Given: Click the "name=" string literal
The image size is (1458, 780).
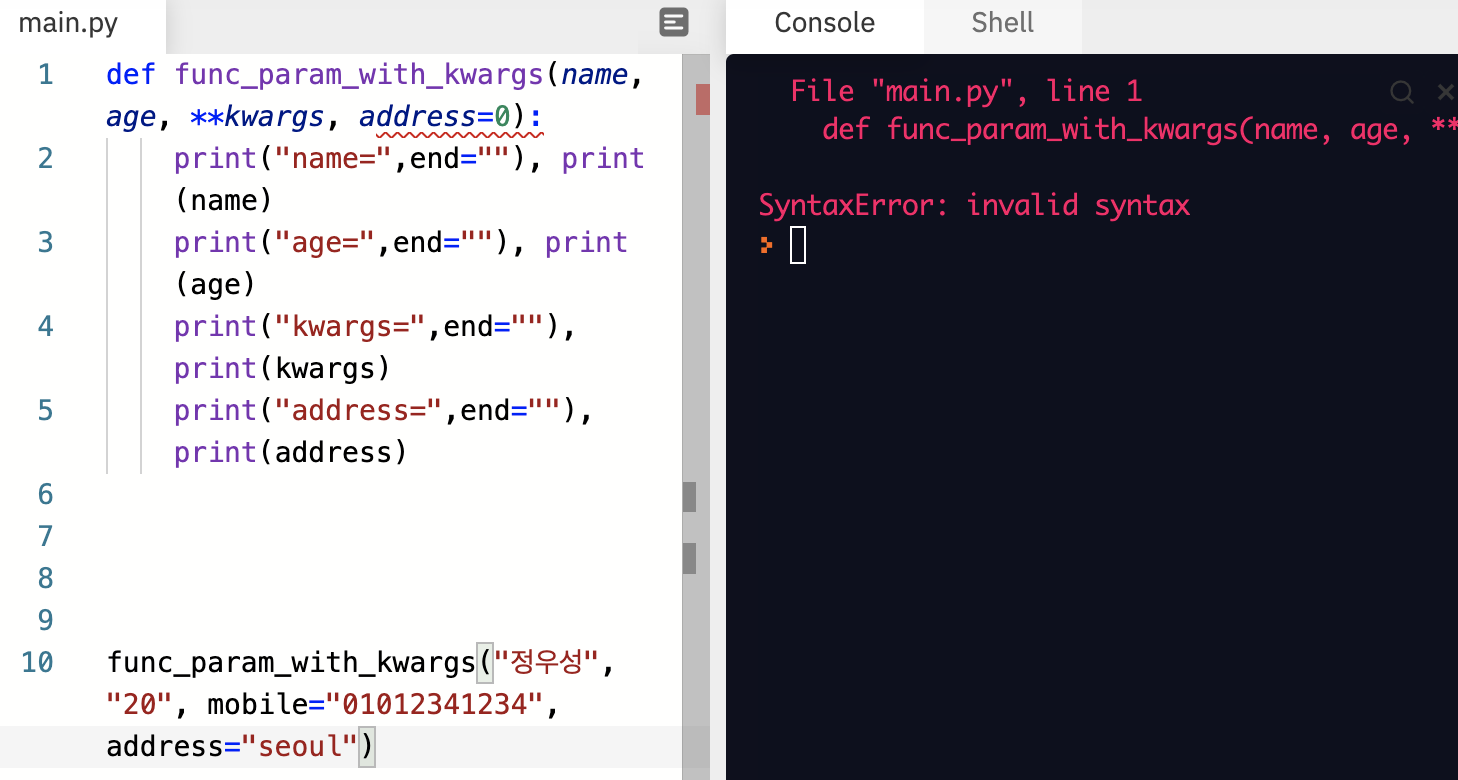Looking at the screenshot, I should [x=334, y=159].
